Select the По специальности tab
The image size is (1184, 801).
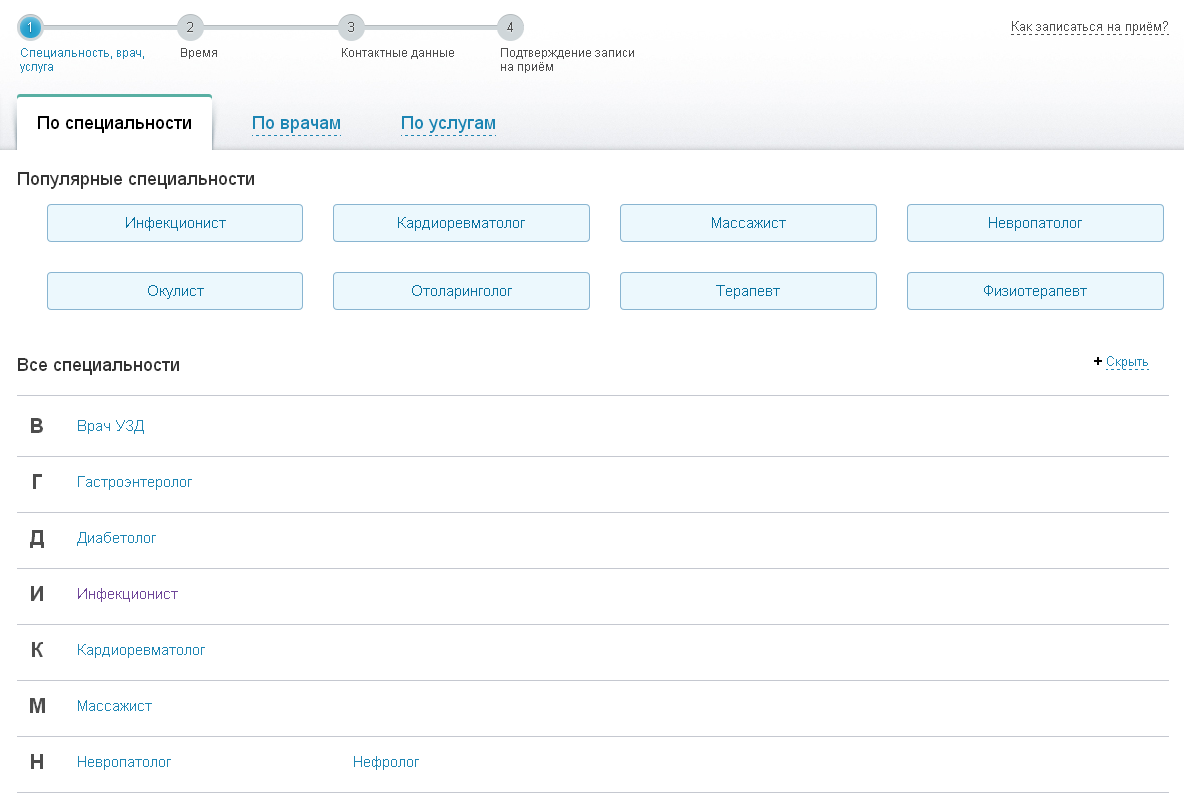[x=114, y=124]
